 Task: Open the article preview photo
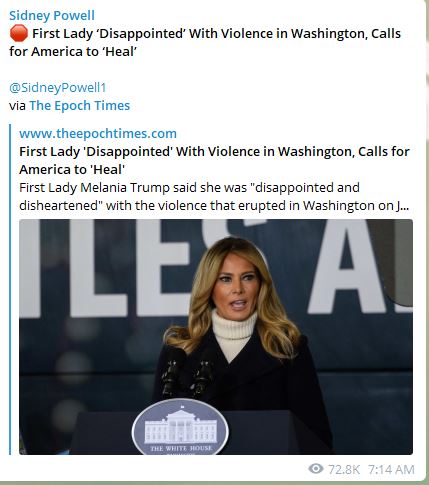point(216,337)
